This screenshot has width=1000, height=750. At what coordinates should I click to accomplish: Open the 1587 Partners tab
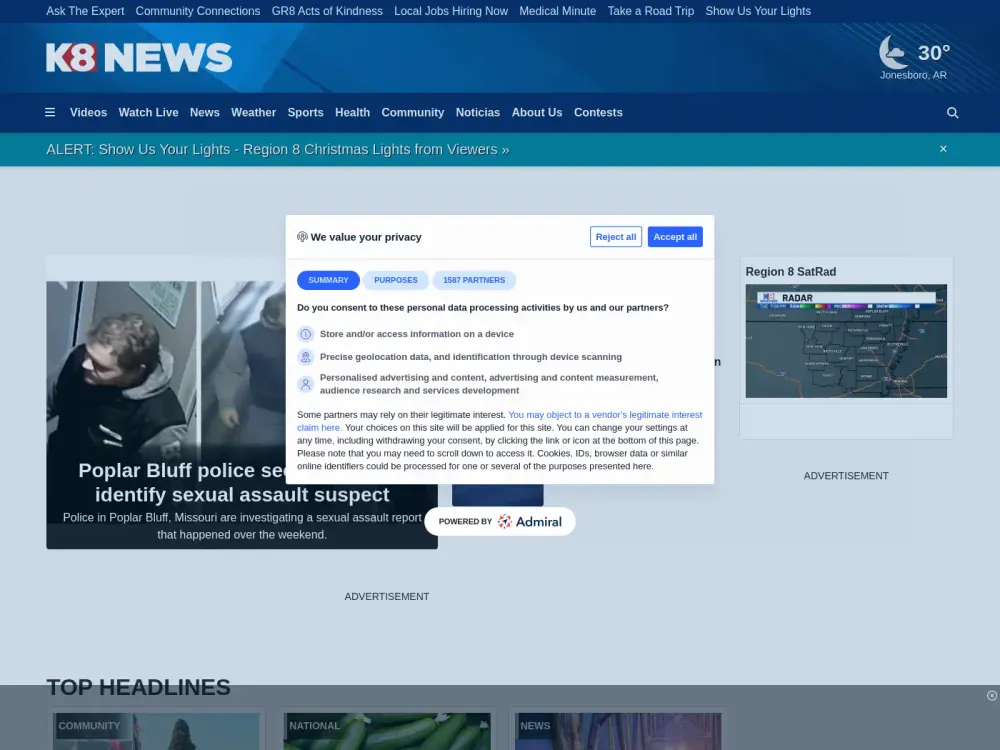coord(474,280)
